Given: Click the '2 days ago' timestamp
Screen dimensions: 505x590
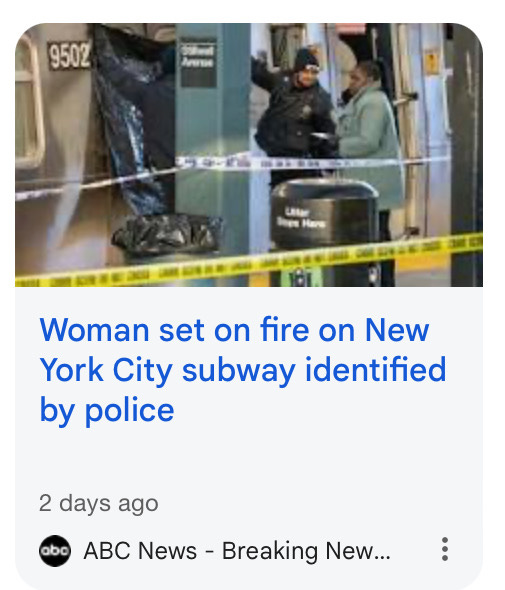Looking at the screenshot, I should (99, 503).
